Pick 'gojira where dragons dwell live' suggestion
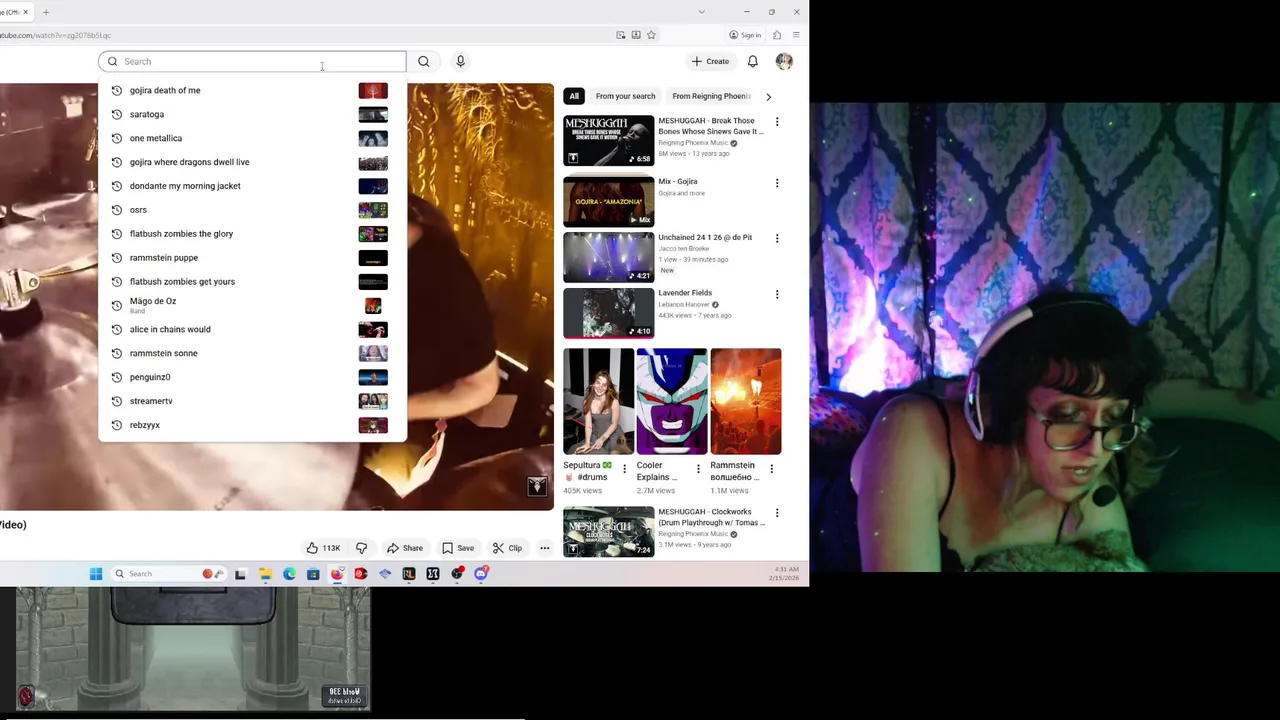 (252, 162)
